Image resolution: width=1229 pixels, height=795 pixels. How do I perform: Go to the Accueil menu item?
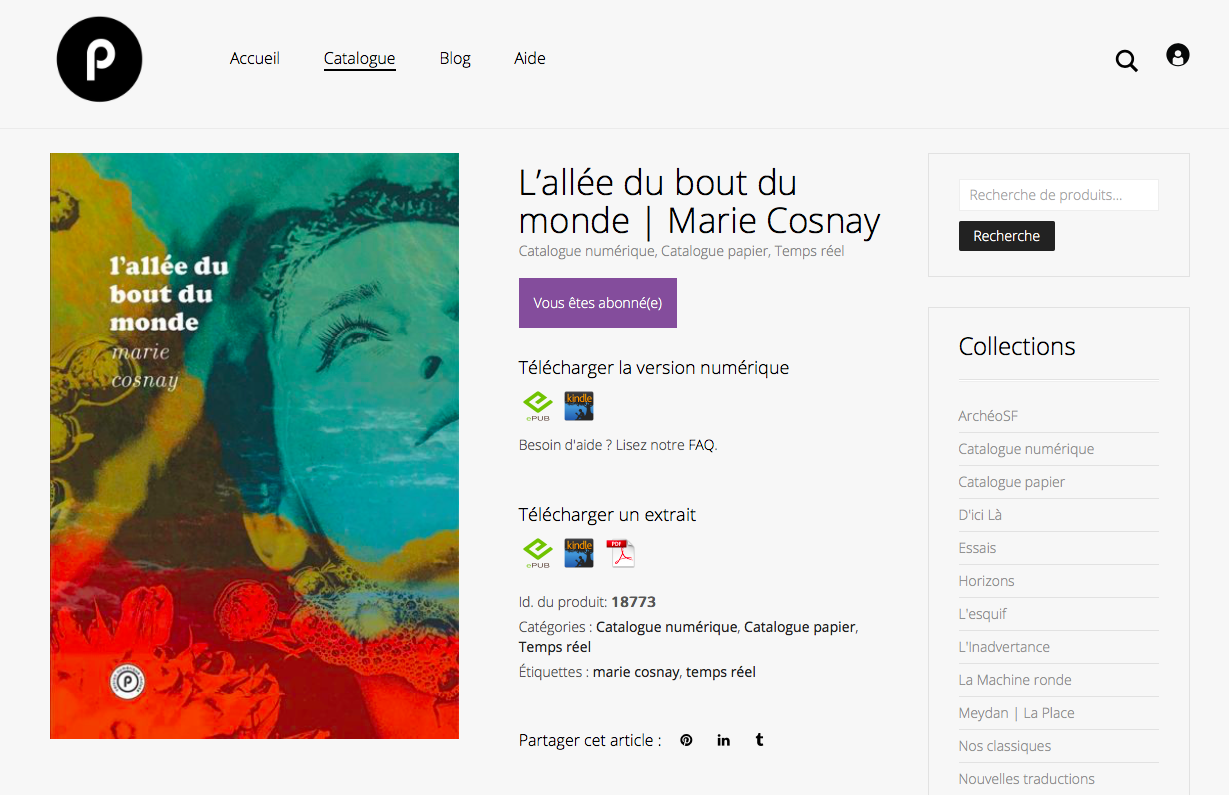[255, 58]
